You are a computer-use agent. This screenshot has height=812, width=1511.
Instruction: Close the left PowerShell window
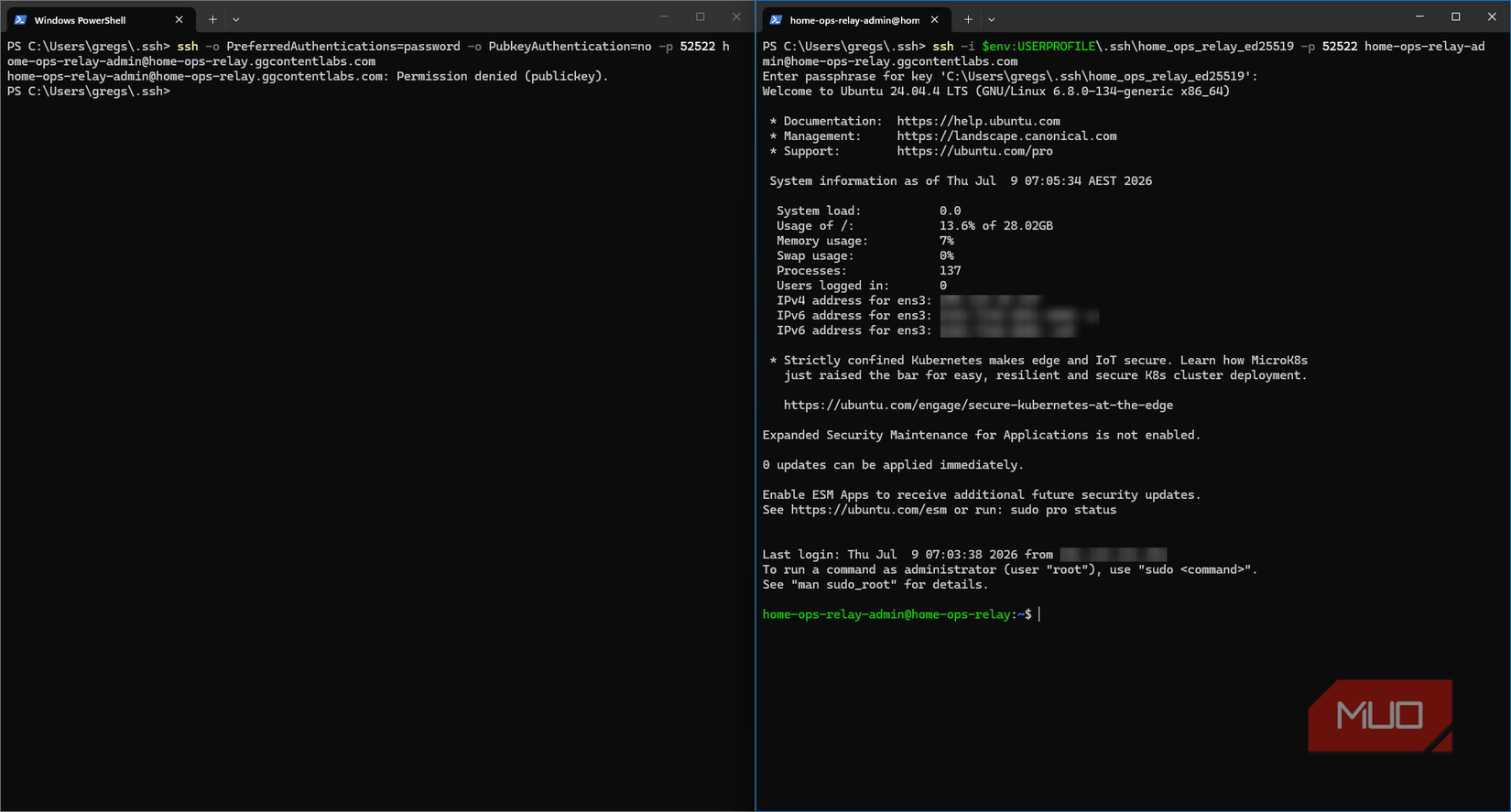point(736,16)
